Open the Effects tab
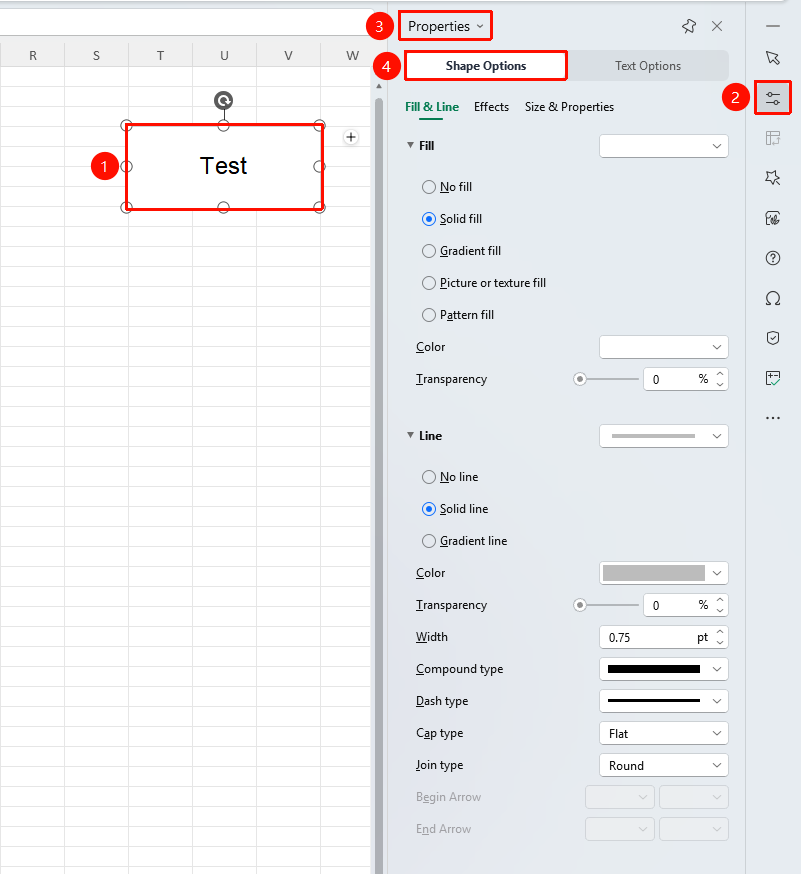The height and width of the screenshot is (874, 801). [491, 107]
